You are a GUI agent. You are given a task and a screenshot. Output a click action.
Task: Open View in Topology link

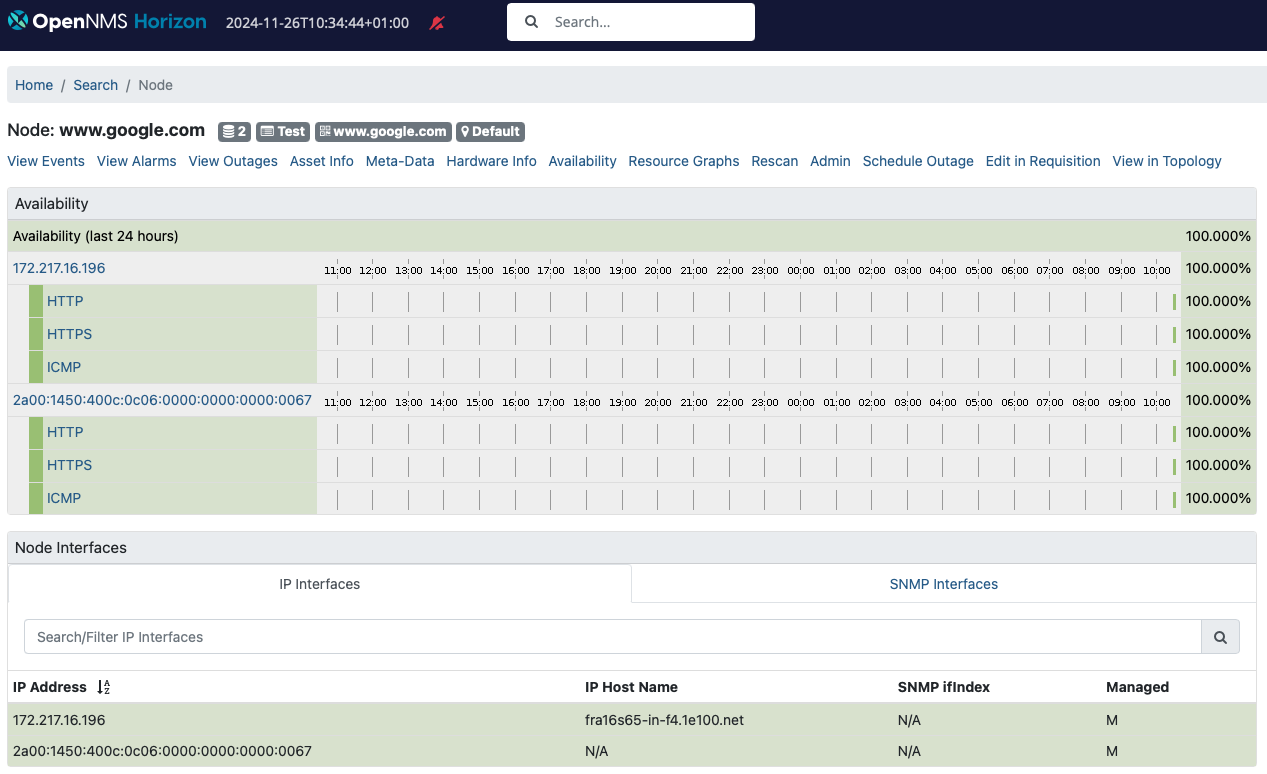(x=1166, y=161)
